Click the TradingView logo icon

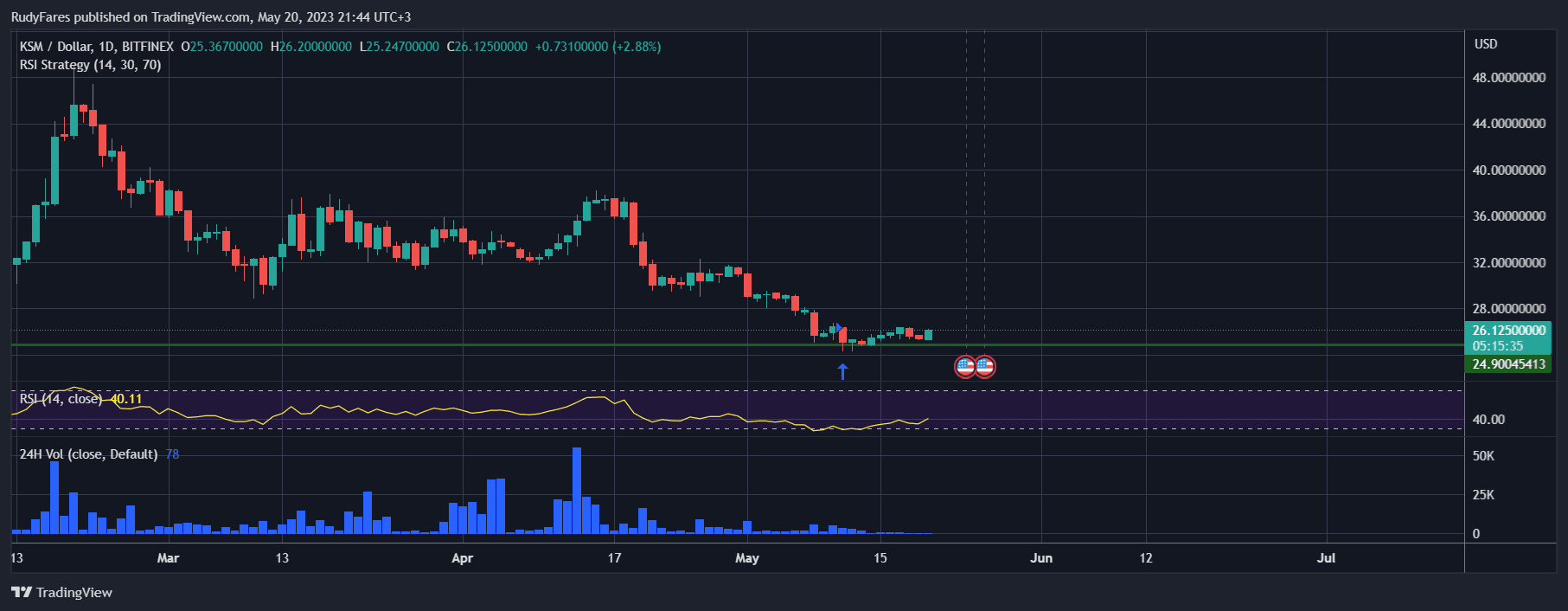[x=22, y=592]
